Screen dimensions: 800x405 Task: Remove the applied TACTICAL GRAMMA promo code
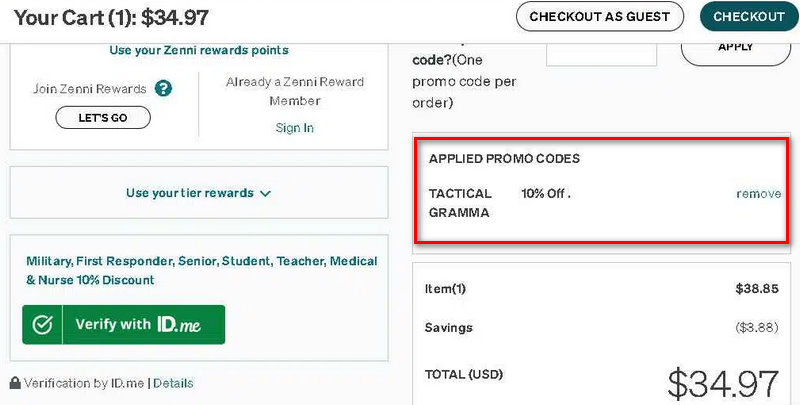758,194
